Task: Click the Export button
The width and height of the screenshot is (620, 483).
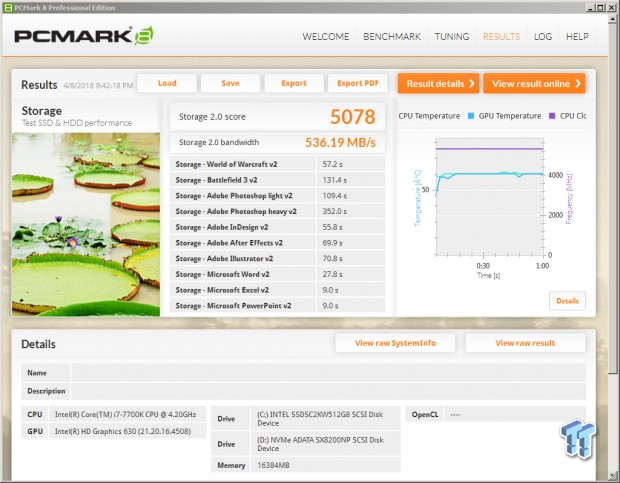Action: [294, 84]
